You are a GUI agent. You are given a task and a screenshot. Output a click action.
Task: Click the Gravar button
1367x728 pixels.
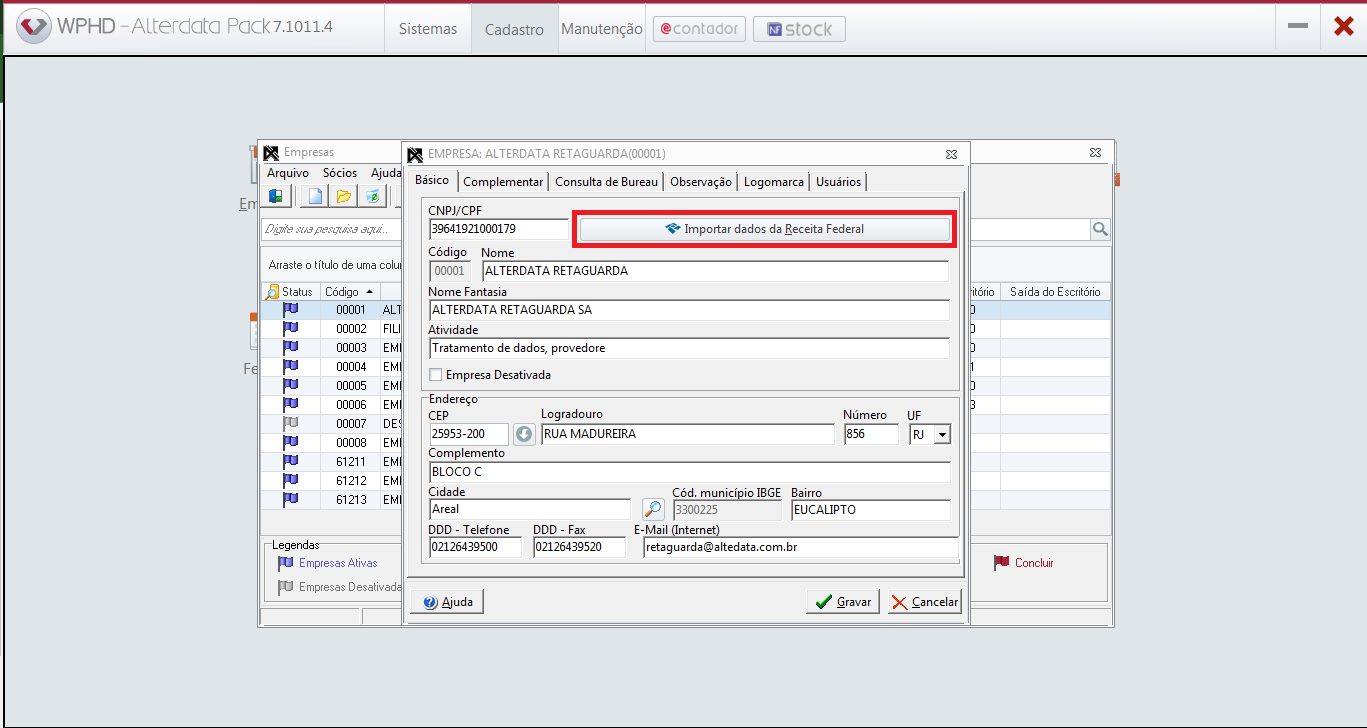(843, 602)
